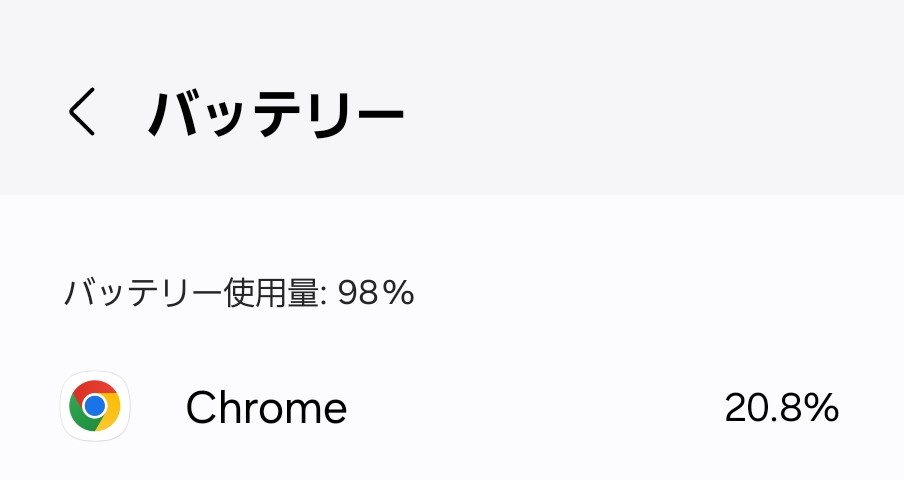
Task: Select the Chrome app name text
Action: click(x=266, y=407)
